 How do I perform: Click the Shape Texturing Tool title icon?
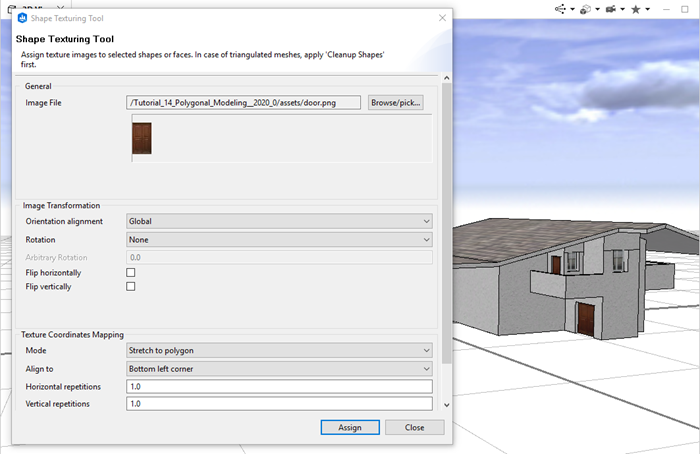22,18
